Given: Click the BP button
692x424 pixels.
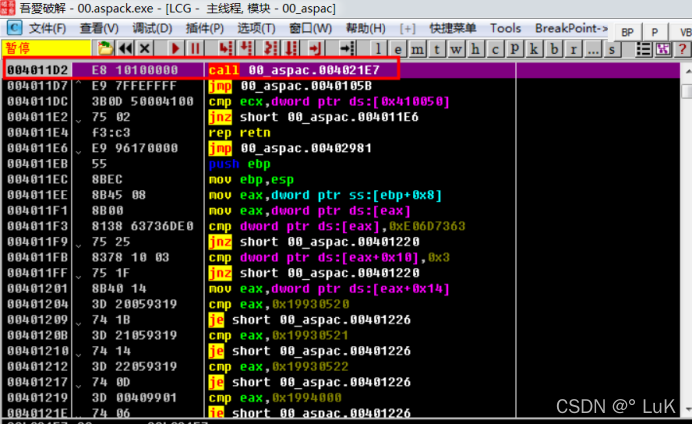Looking at the screenshot, I should [x=627, y=32].
